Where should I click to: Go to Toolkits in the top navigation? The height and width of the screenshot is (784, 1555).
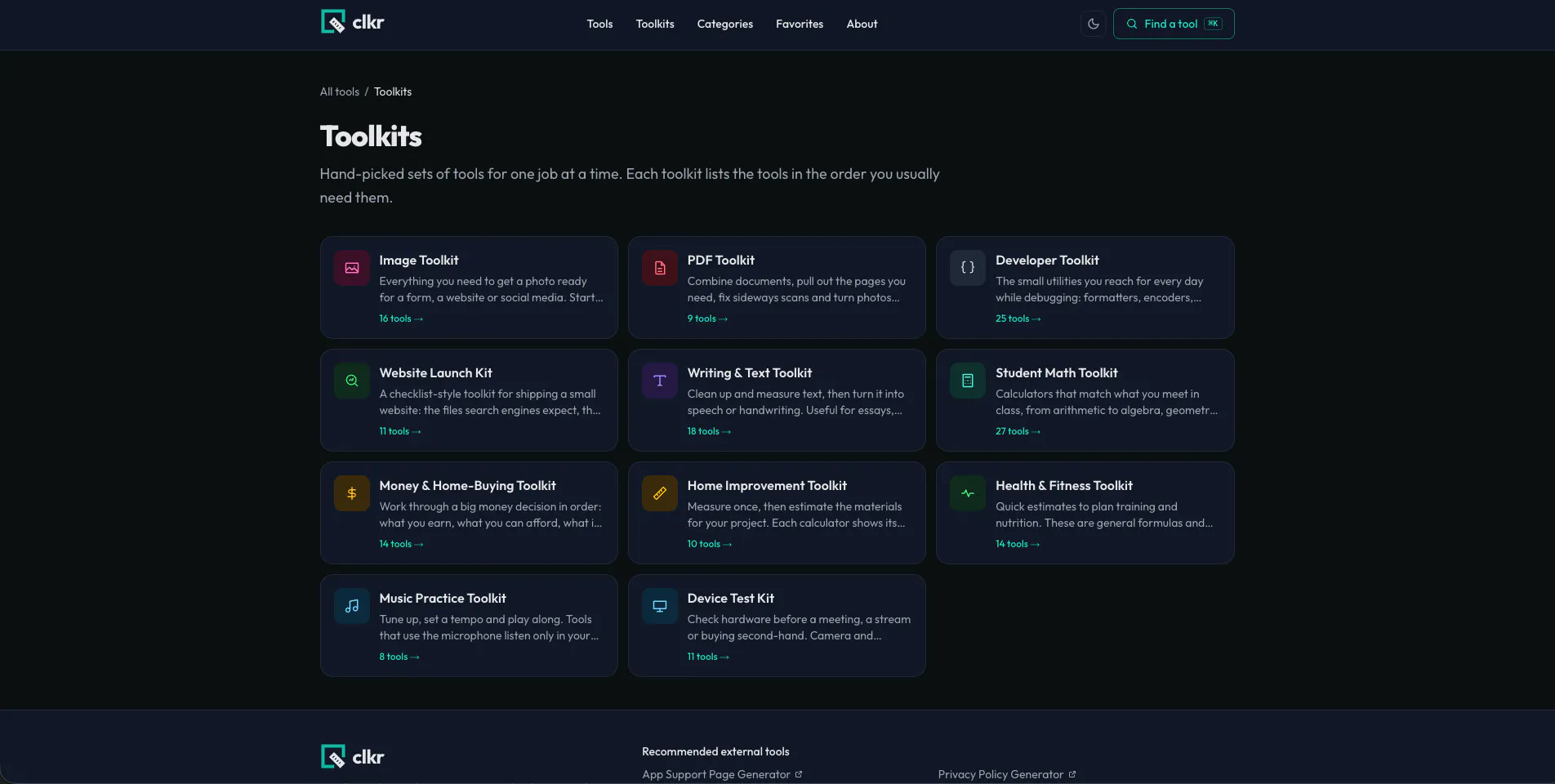click(x=655, y=24)
